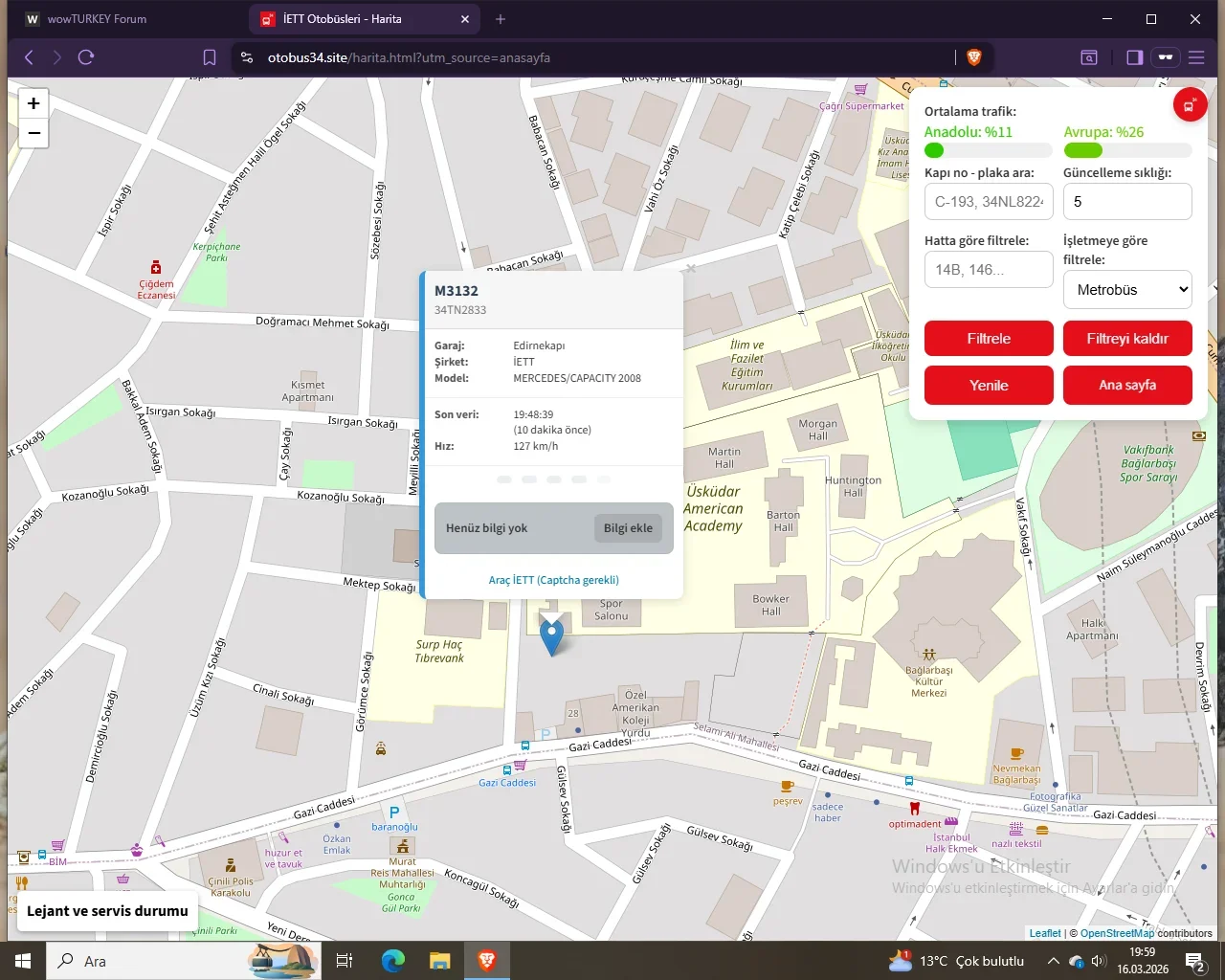Zoom in on the map
1225x980 pixels.
(x=33, y=103)
